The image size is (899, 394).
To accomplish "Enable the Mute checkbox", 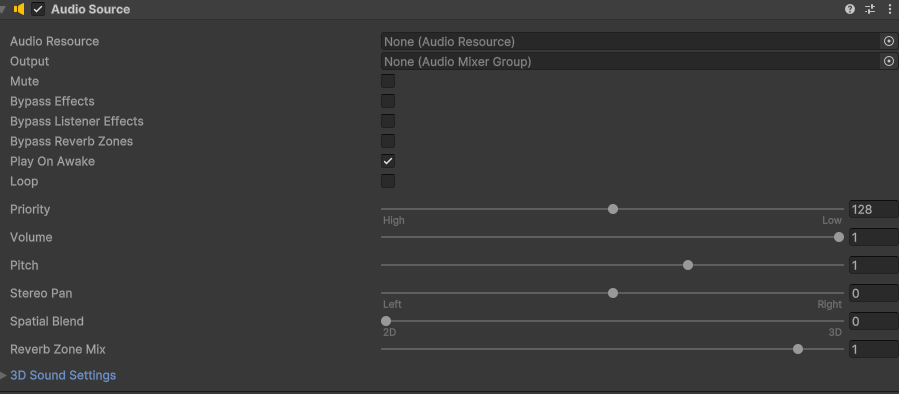I will tap(388, 81).
